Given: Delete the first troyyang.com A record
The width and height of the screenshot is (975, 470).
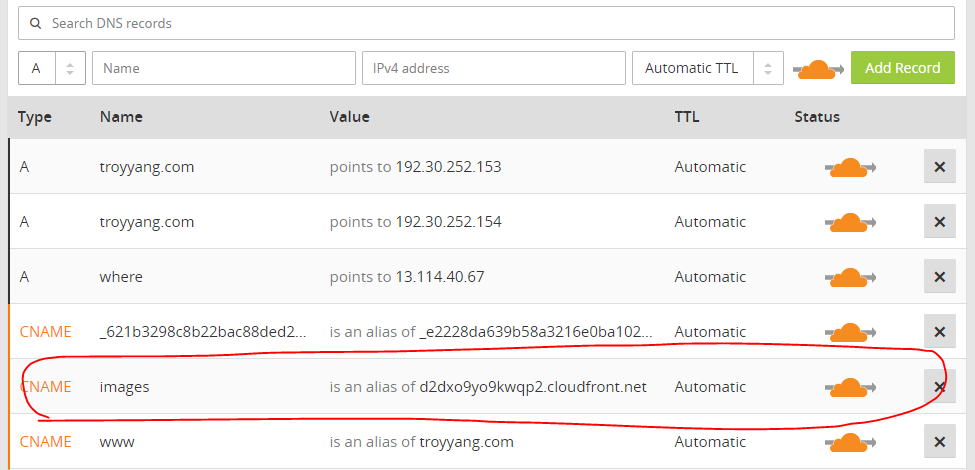Looking at the screenshot, I should (939, 167).
